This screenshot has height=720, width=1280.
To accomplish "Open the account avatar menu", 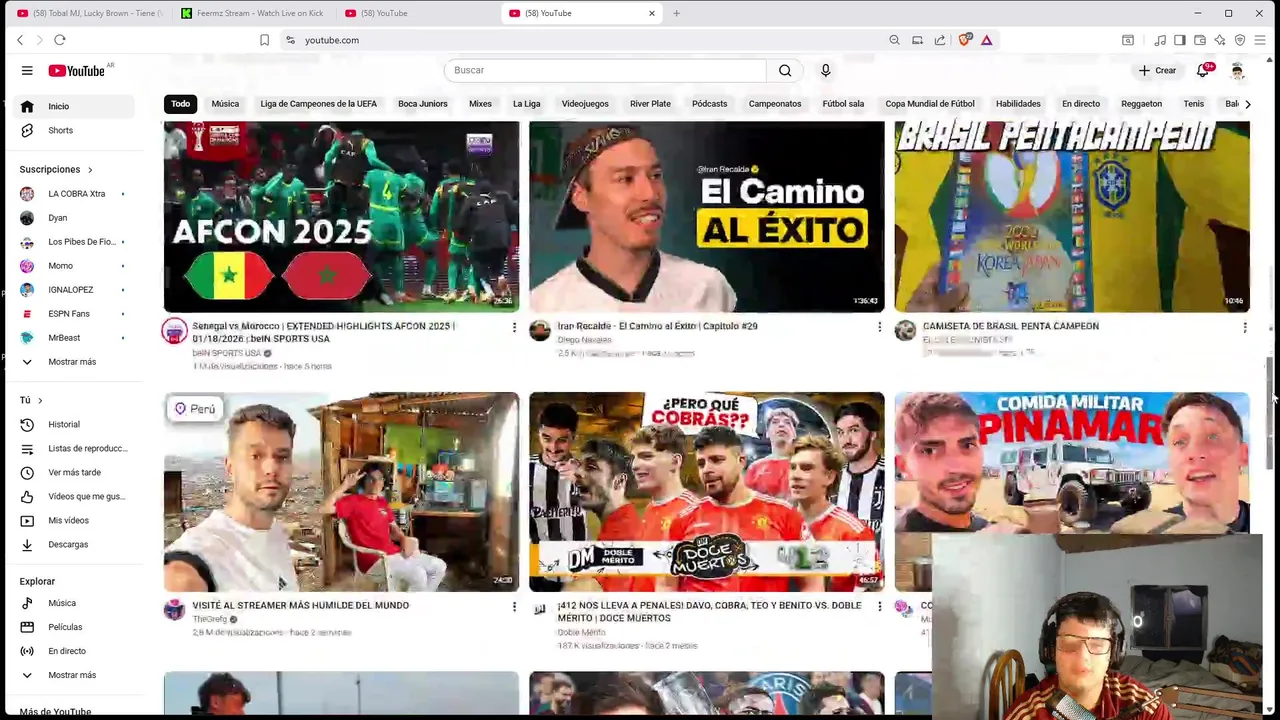I will (1237, 70).
